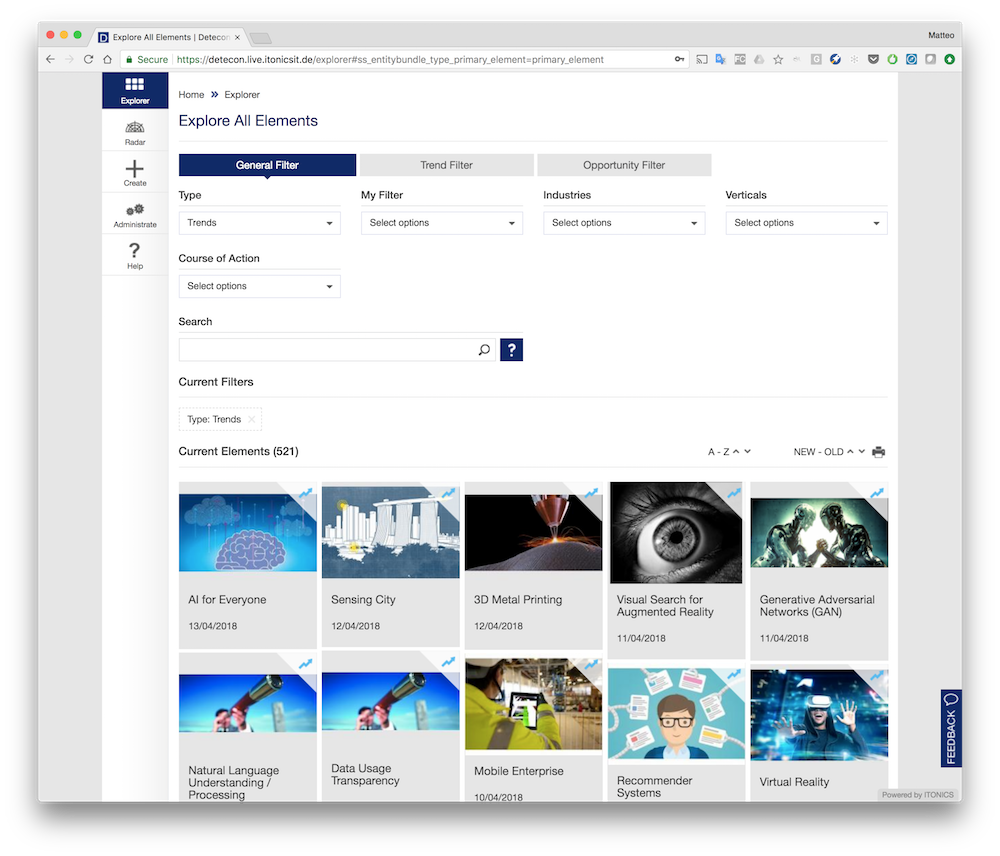Click into the Search text field
Screen dimensions: 1000x856
328,350
